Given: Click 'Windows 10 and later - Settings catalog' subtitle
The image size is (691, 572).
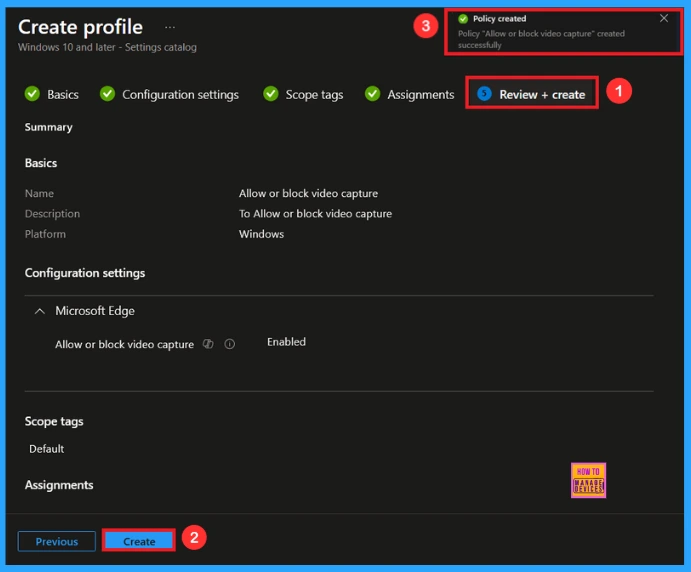Looking at the screenshot, I should (x=107, y=47).
